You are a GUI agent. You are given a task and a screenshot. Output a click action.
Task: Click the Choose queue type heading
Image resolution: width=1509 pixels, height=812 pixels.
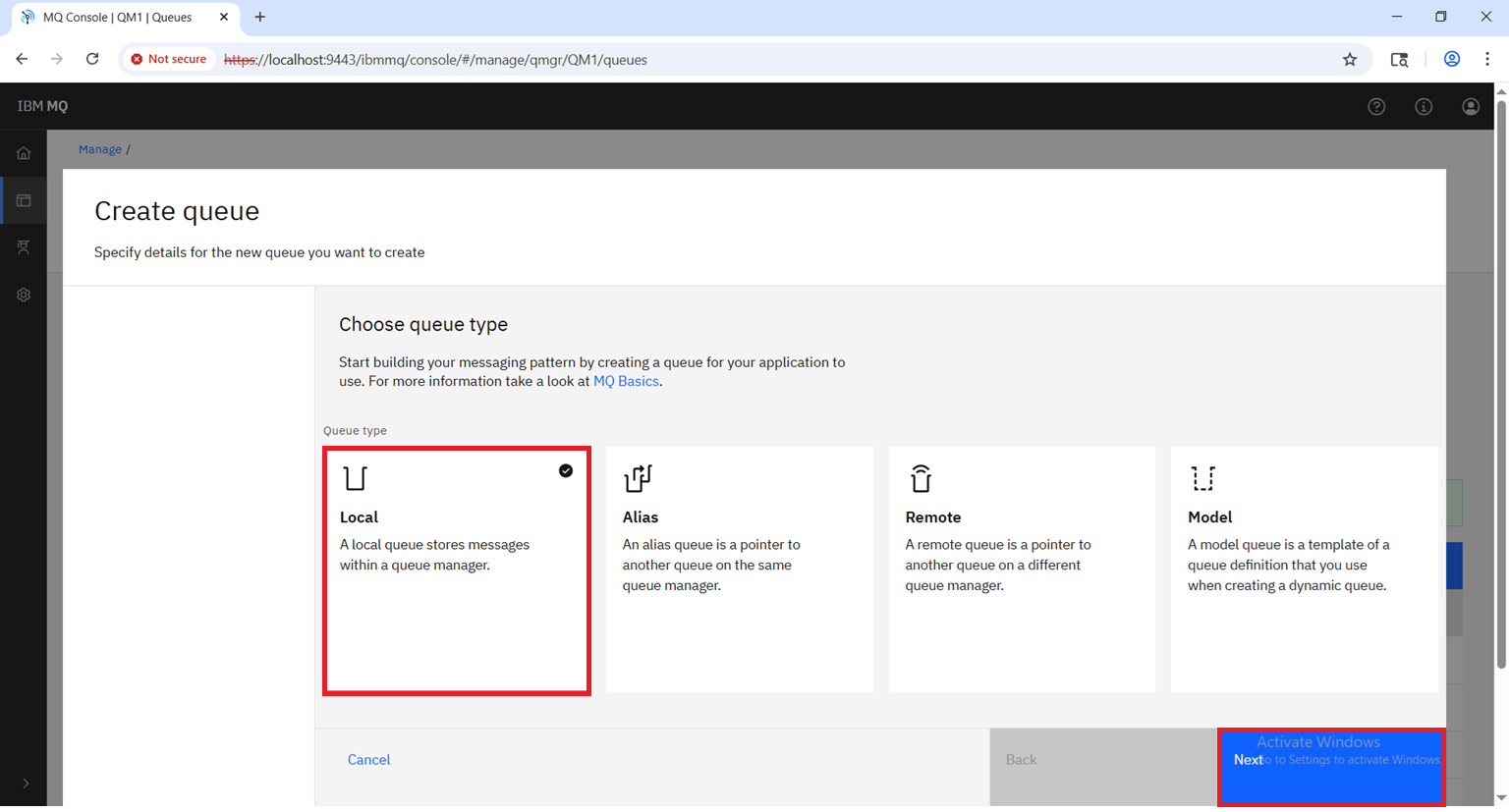click(x=423, y=324)
